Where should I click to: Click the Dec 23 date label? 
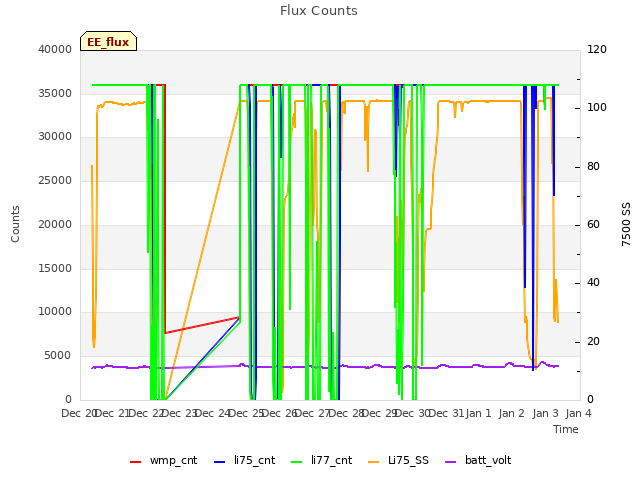[180, 413]
